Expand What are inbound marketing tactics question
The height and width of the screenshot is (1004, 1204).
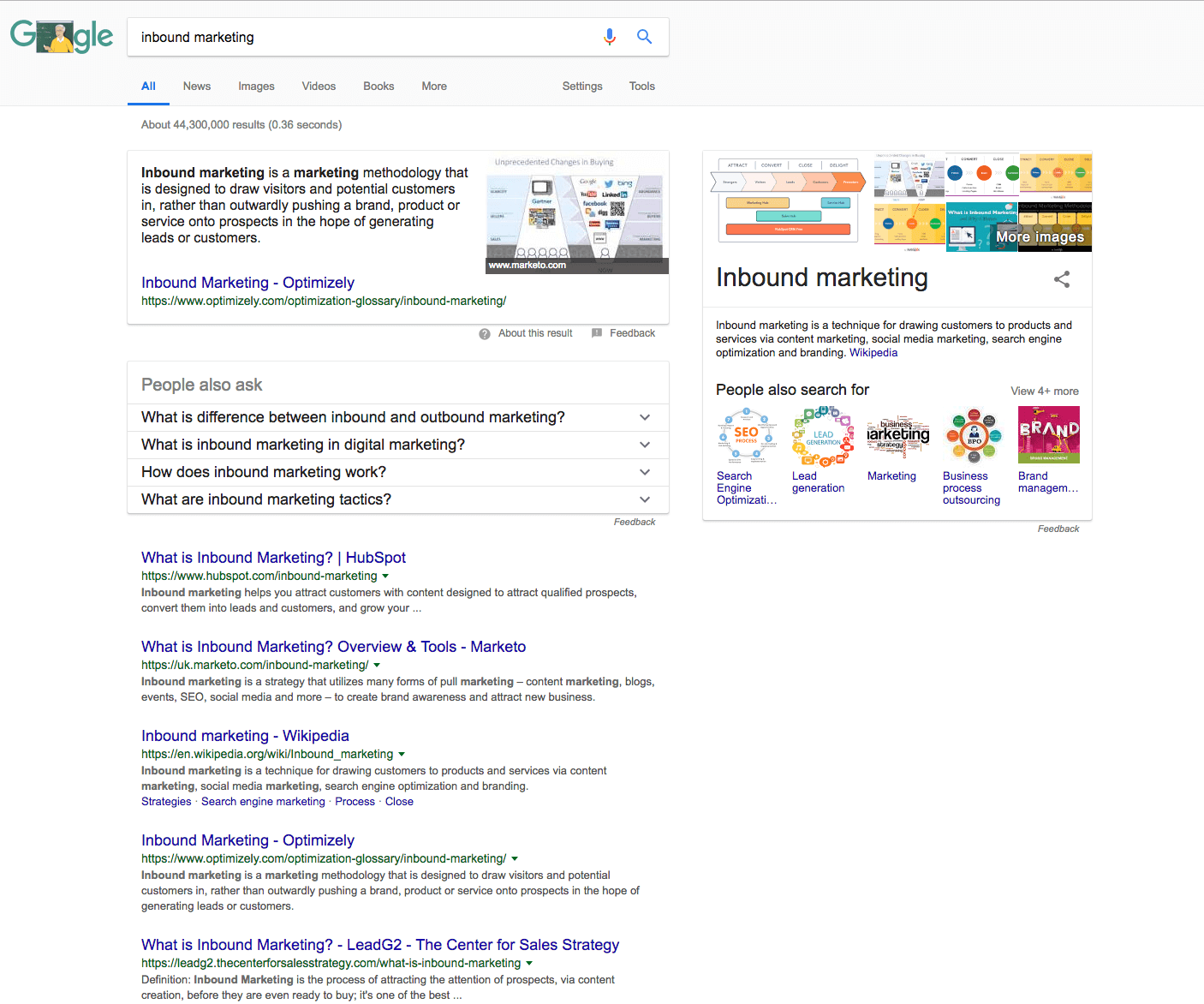tap(398, 499)
